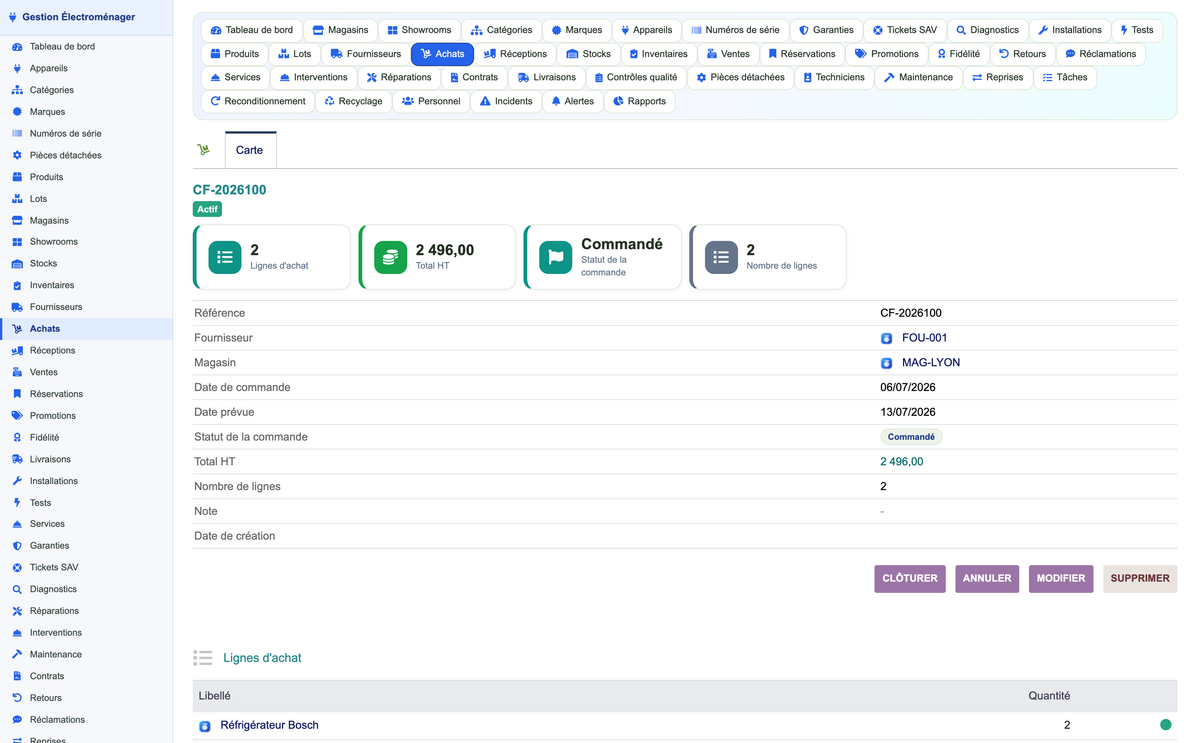Click the icon next to FOU-001
The image size is (1200, 743).
tap(886, 338)
